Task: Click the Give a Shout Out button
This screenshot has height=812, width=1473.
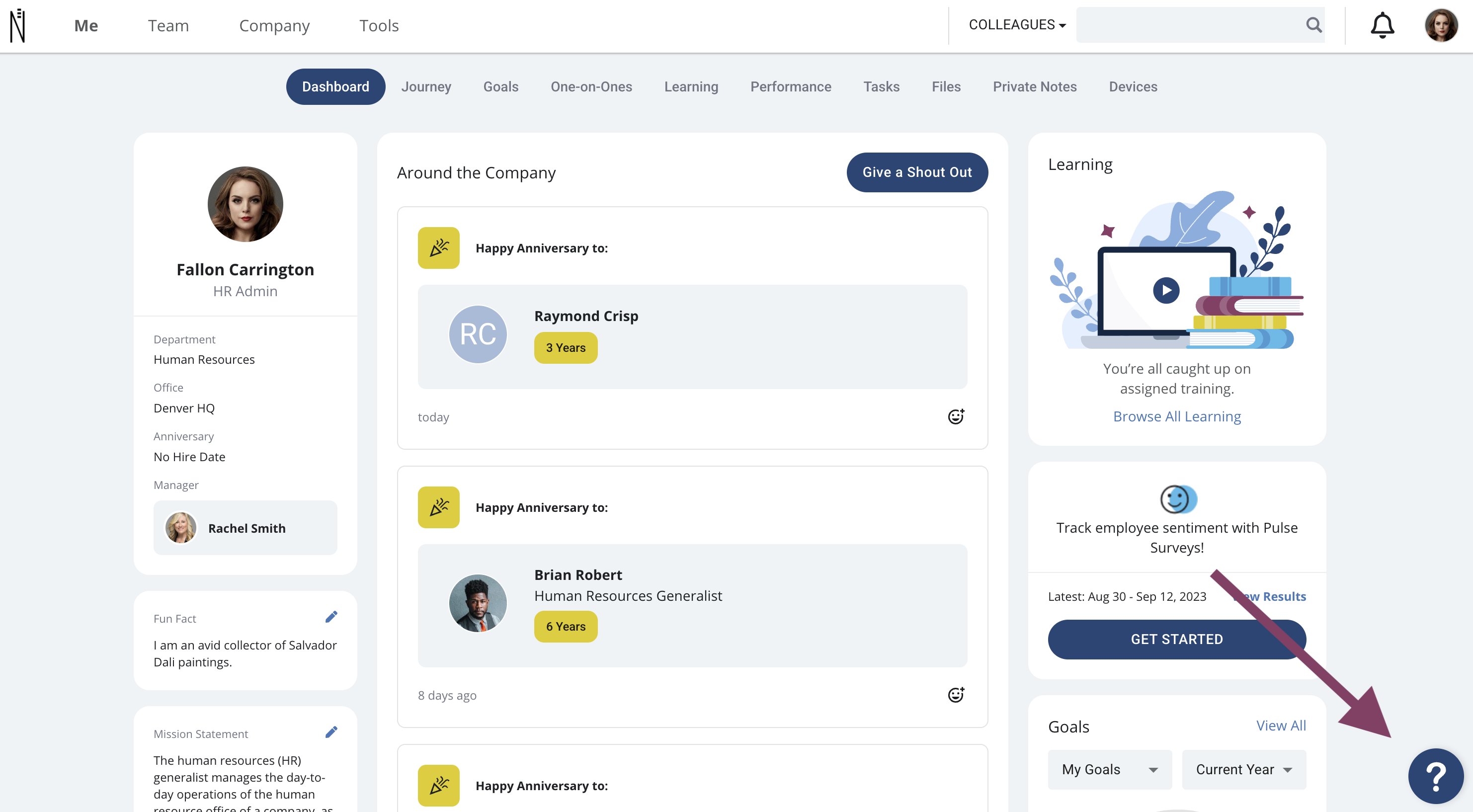Action: [x=917, y=172]
